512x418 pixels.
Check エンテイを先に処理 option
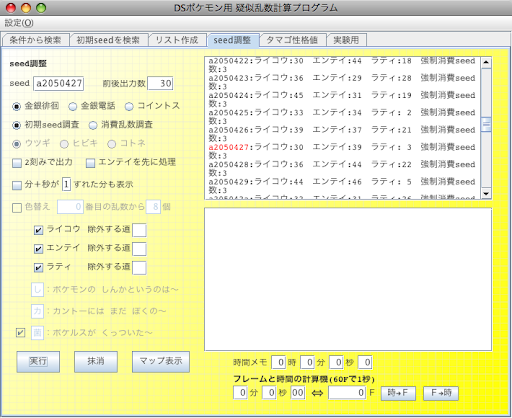click(x=90, y=163)
